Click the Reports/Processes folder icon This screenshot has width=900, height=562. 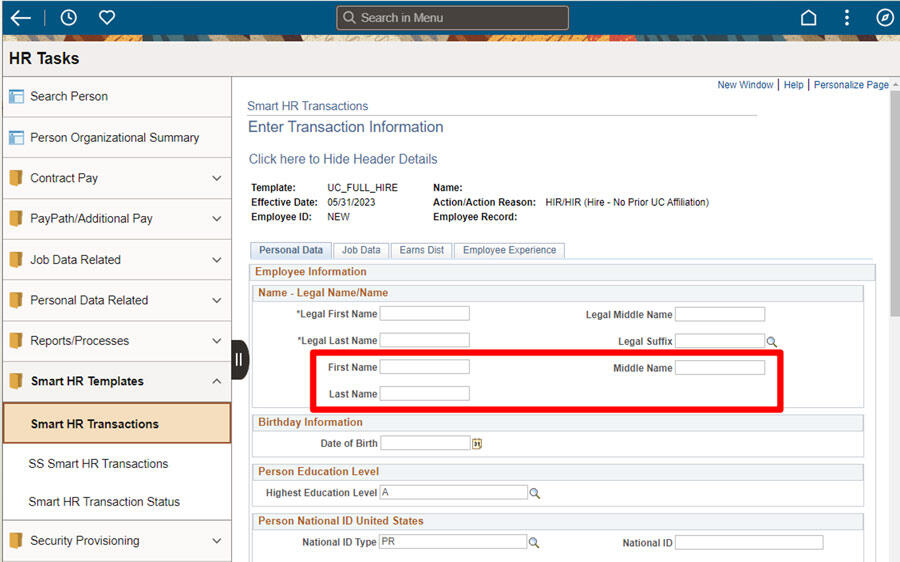[x=16, y=340]
